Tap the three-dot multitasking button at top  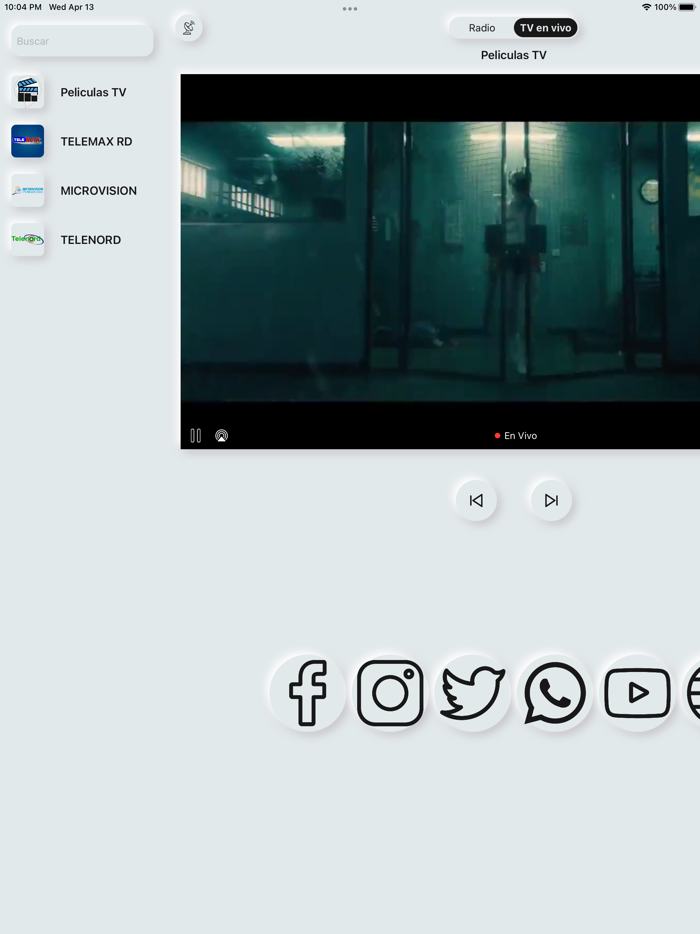tap(350, 9)
